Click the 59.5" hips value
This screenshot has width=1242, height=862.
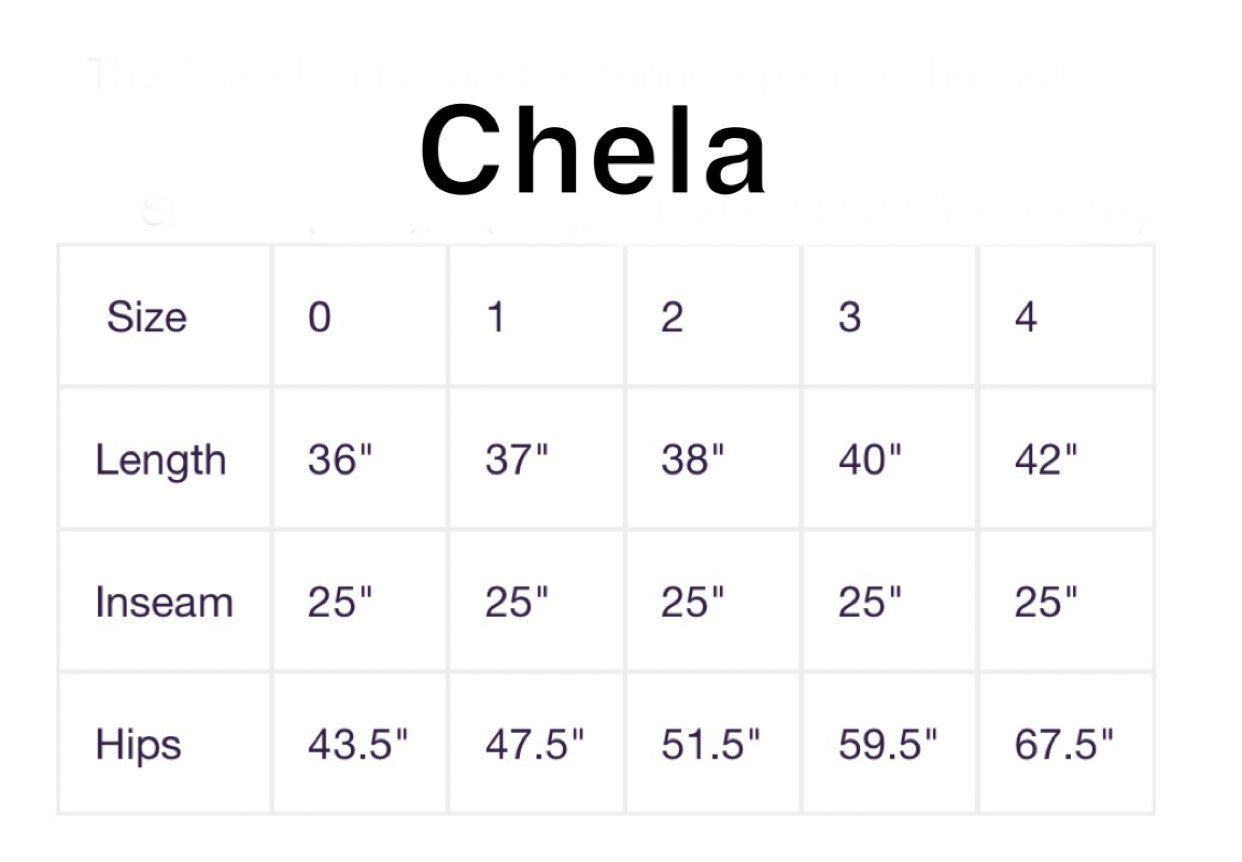(888, 745)
